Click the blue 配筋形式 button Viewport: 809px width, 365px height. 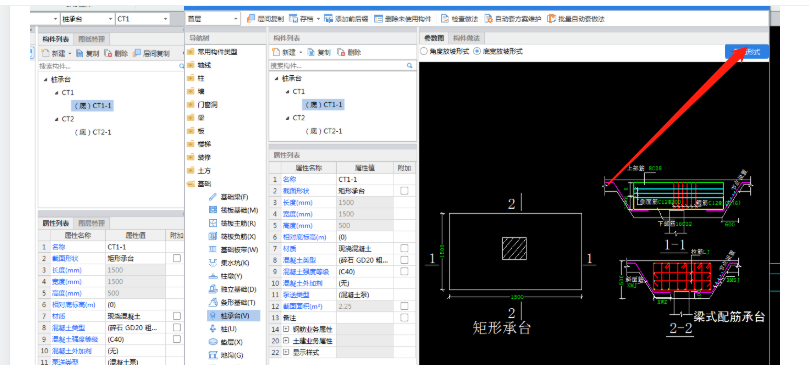(x=747, y=52)
